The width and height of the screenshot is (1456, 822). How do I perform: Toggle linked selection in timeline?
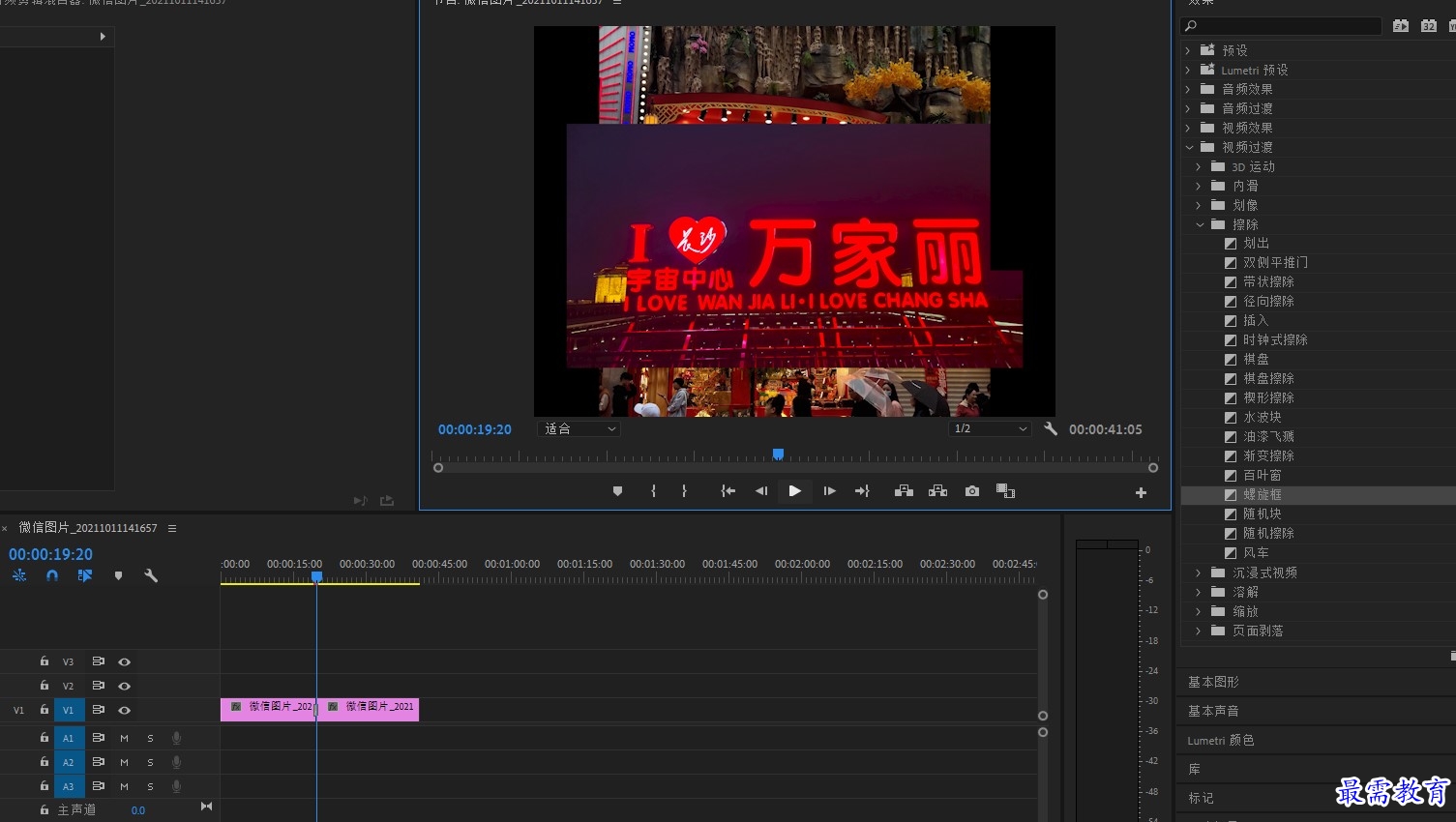point(85,575)
